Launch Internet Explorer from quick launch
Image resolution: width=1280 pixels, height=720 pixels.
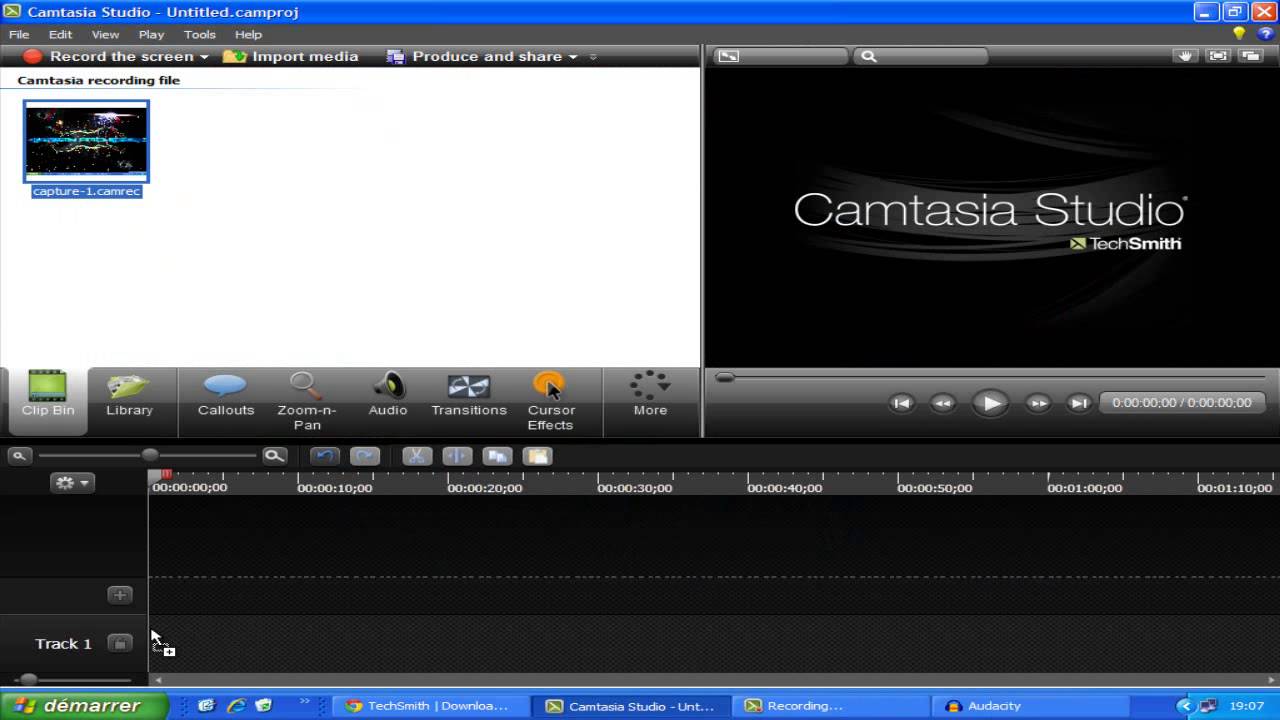236,705
